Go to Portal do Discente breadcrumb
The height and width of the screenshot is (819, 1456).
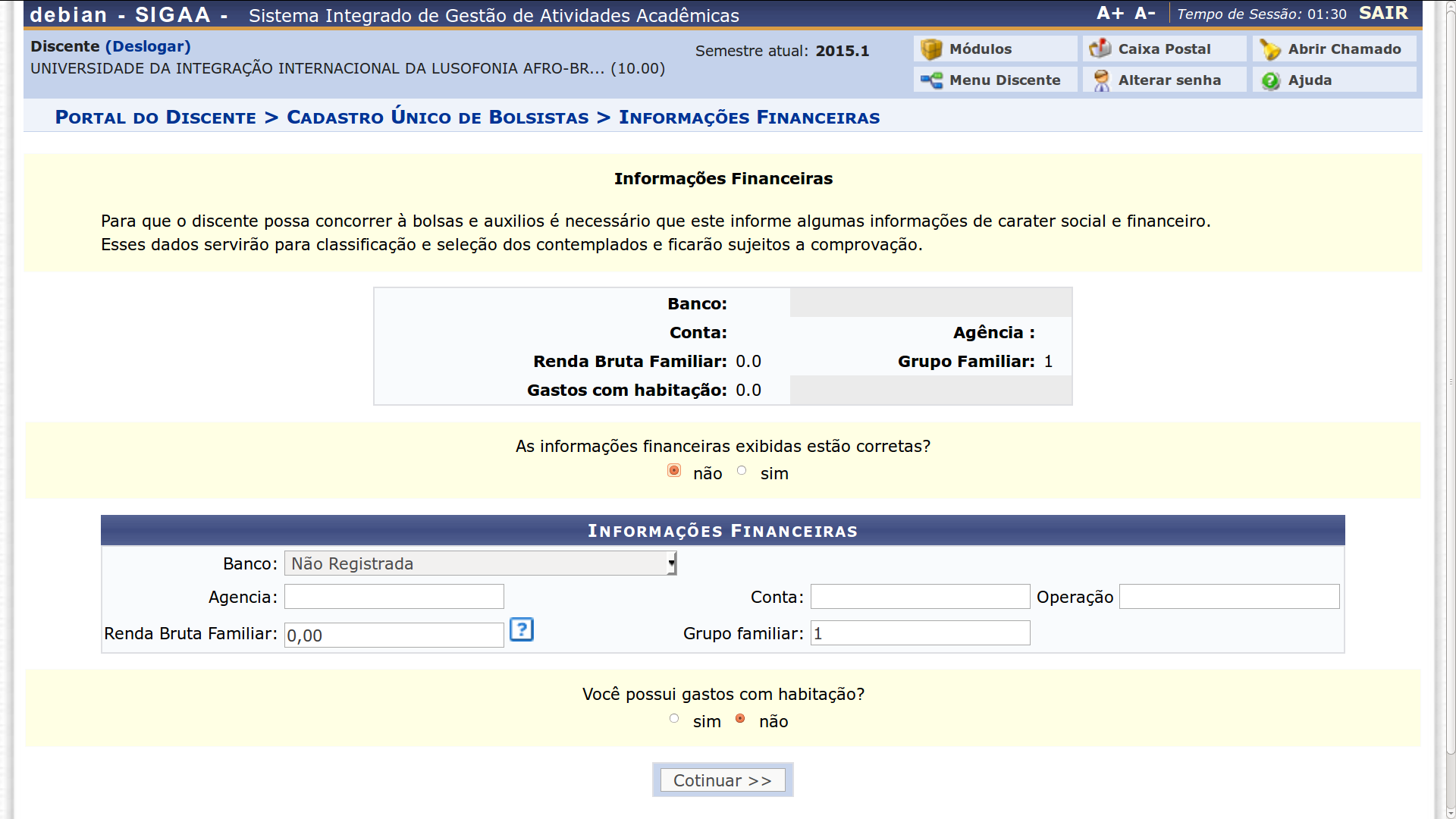(155, 118)
